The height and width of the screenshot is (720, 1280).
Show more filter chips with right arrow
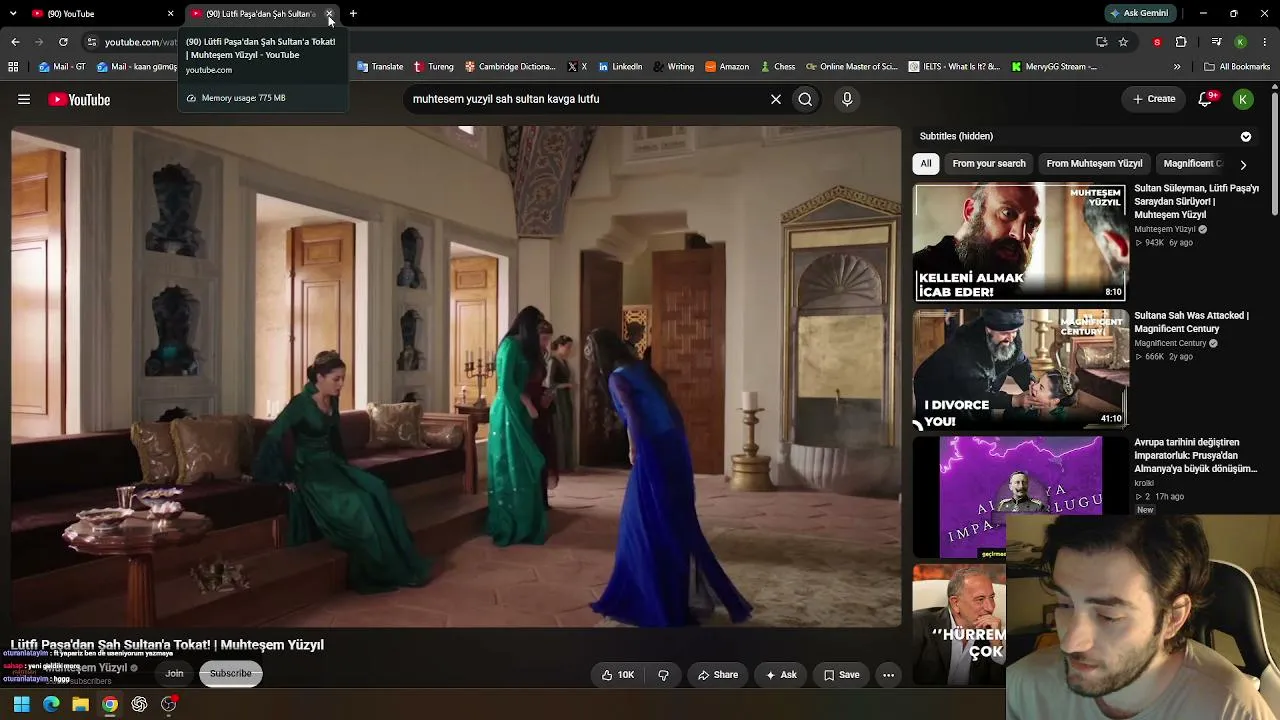pyautogui.click(x=1243, y=164)
